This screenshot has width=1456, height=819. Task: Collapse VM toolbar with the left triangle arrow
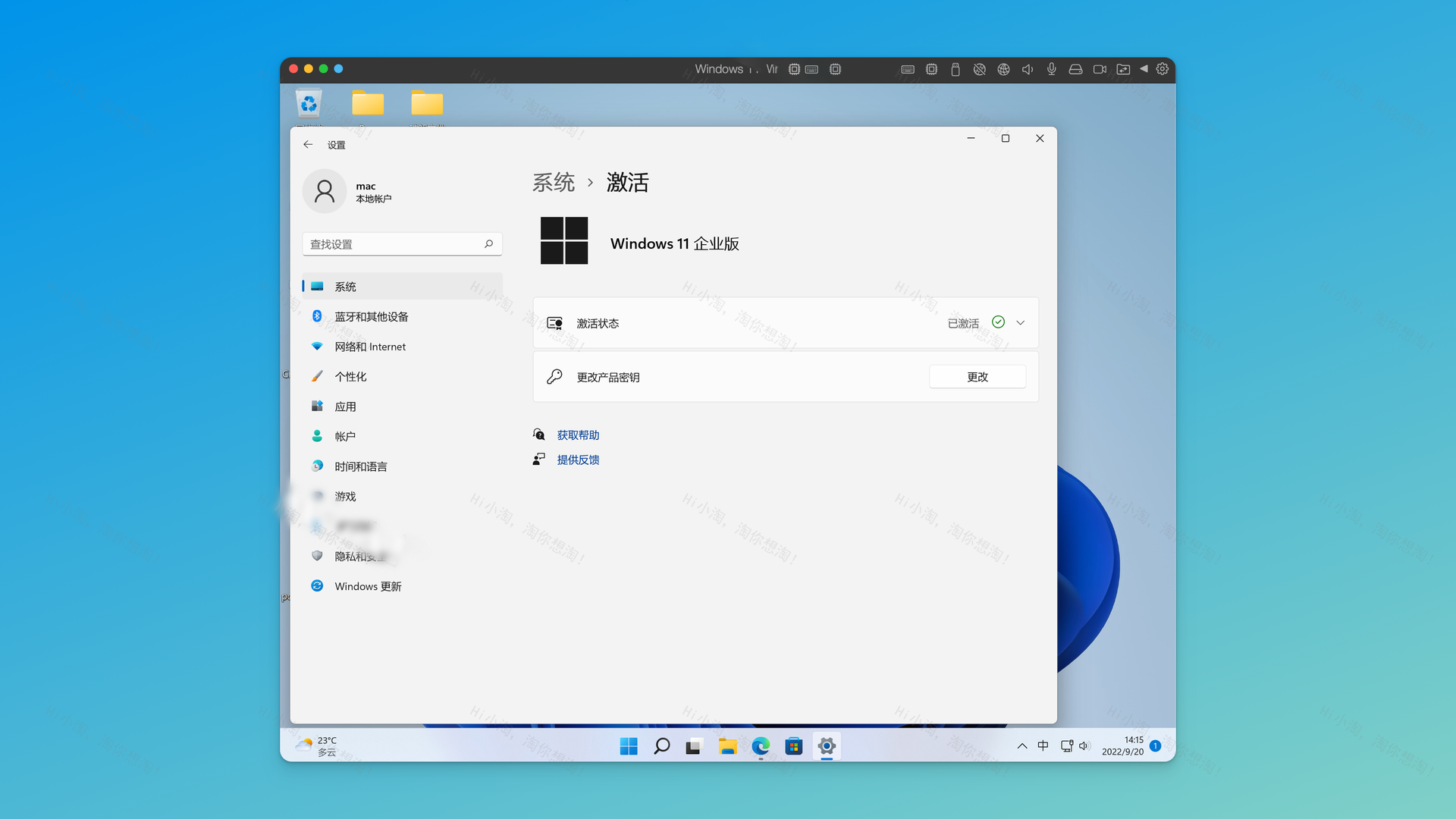1144,69
